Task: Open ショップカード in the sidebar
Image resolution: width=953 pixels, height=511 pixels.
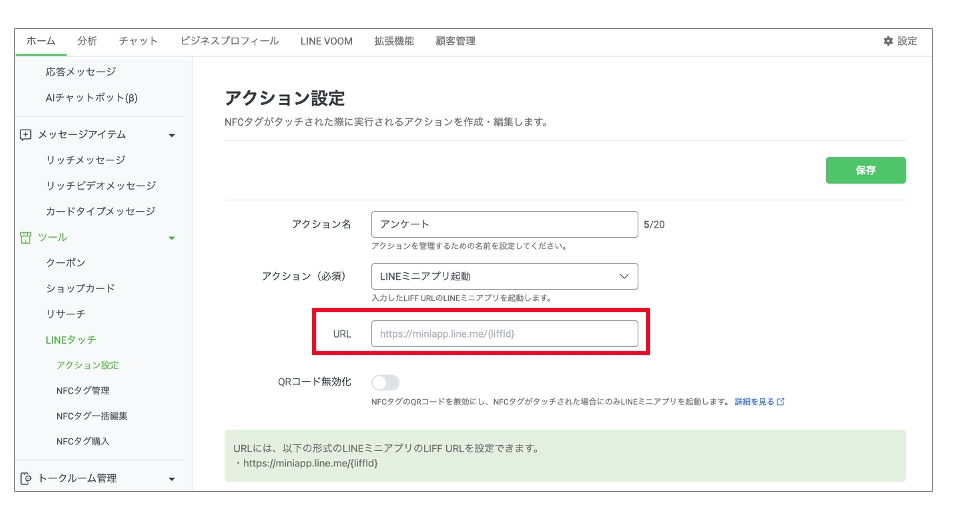Action: [80, 288]
